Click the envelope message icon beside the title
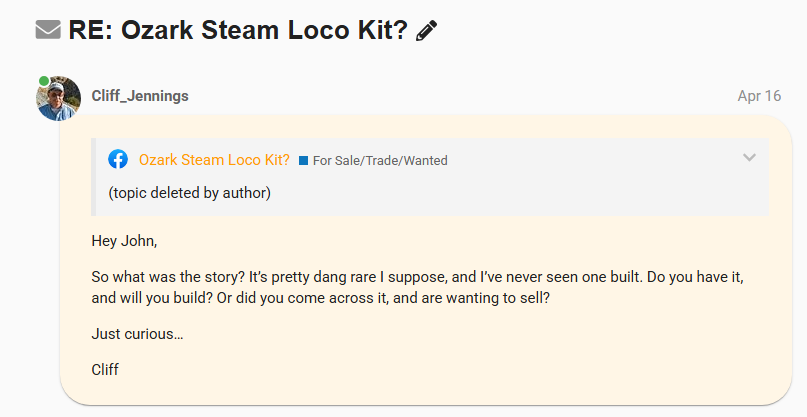This screenshot has height=417, width=807. pyautogui.click(x=48, y=30)
